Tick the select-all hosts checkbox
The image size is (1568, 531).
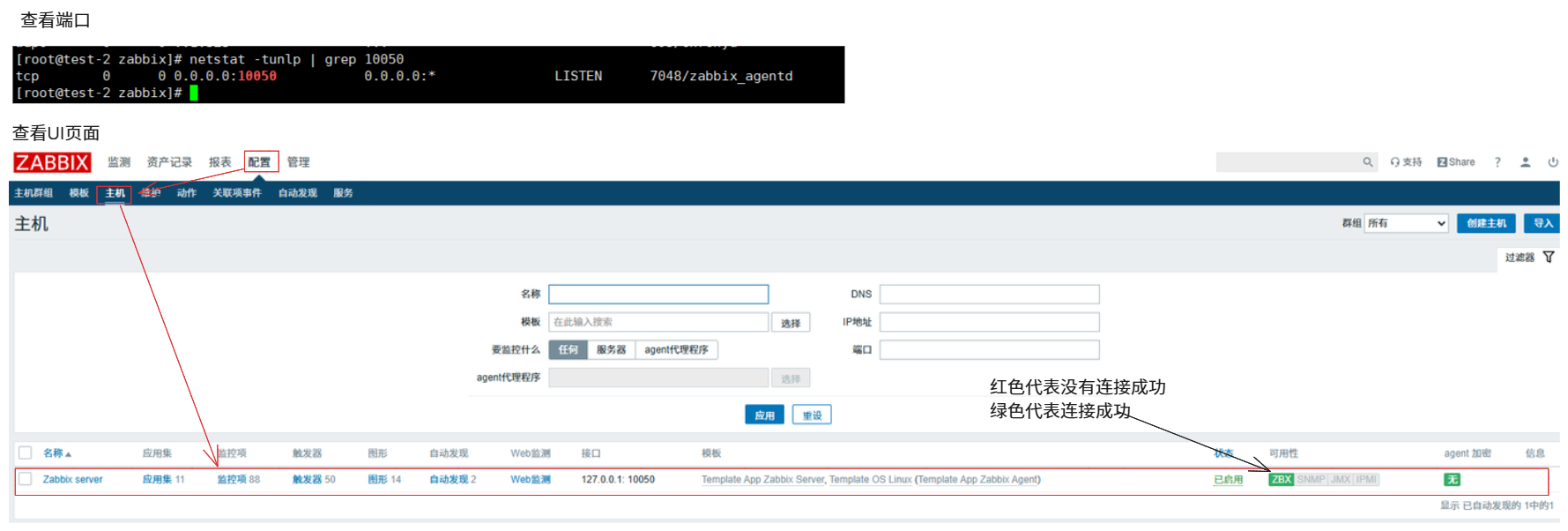pyautogui.click(x=26, y=452)
